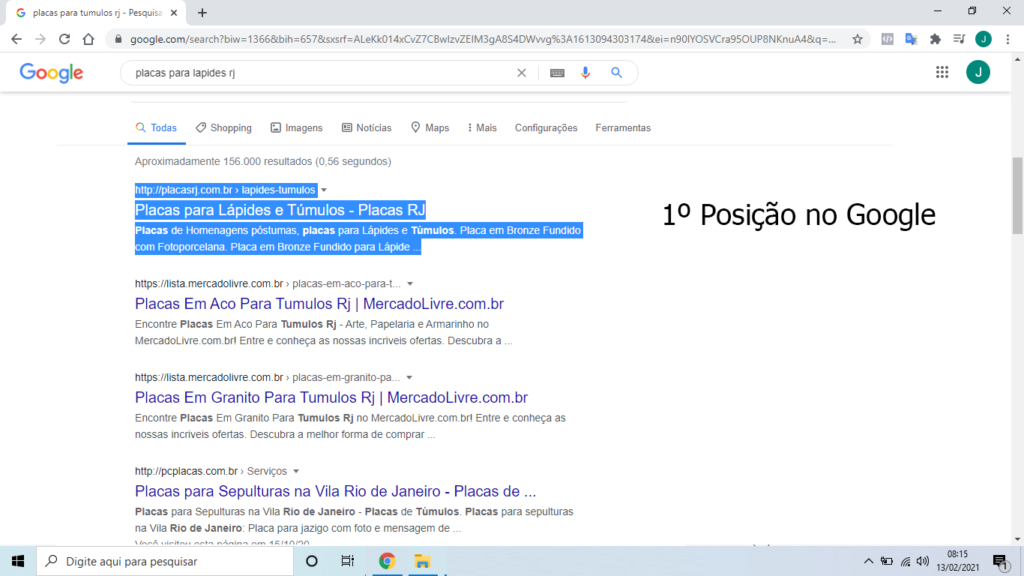Open the Google apps grid
Viewport: 1024px width, 576px height.
click(x=941, y=72)
